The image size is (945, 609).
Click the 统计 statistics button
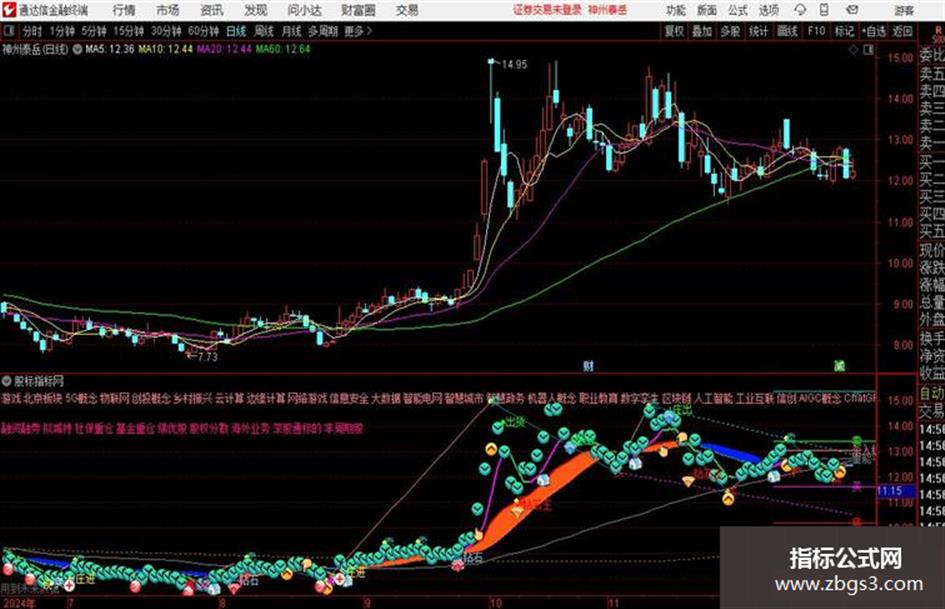pos(759,31)
